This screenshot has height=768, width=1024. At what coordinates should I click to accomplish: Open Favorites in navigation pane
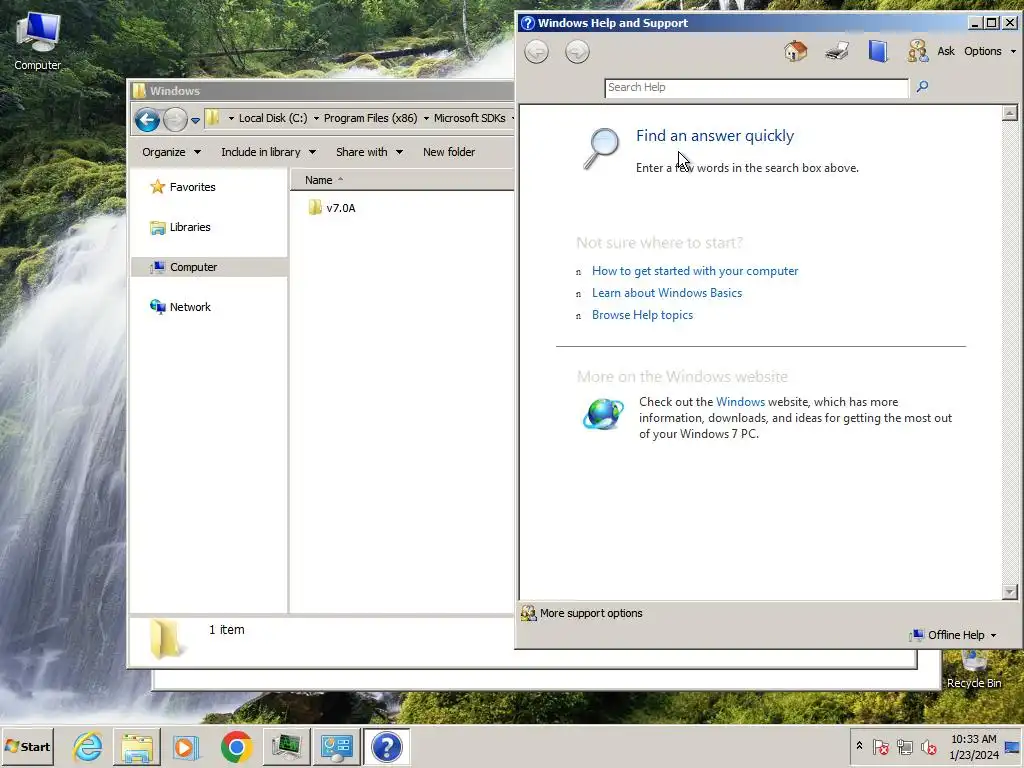pyautogui.click(x=183, y=187)
